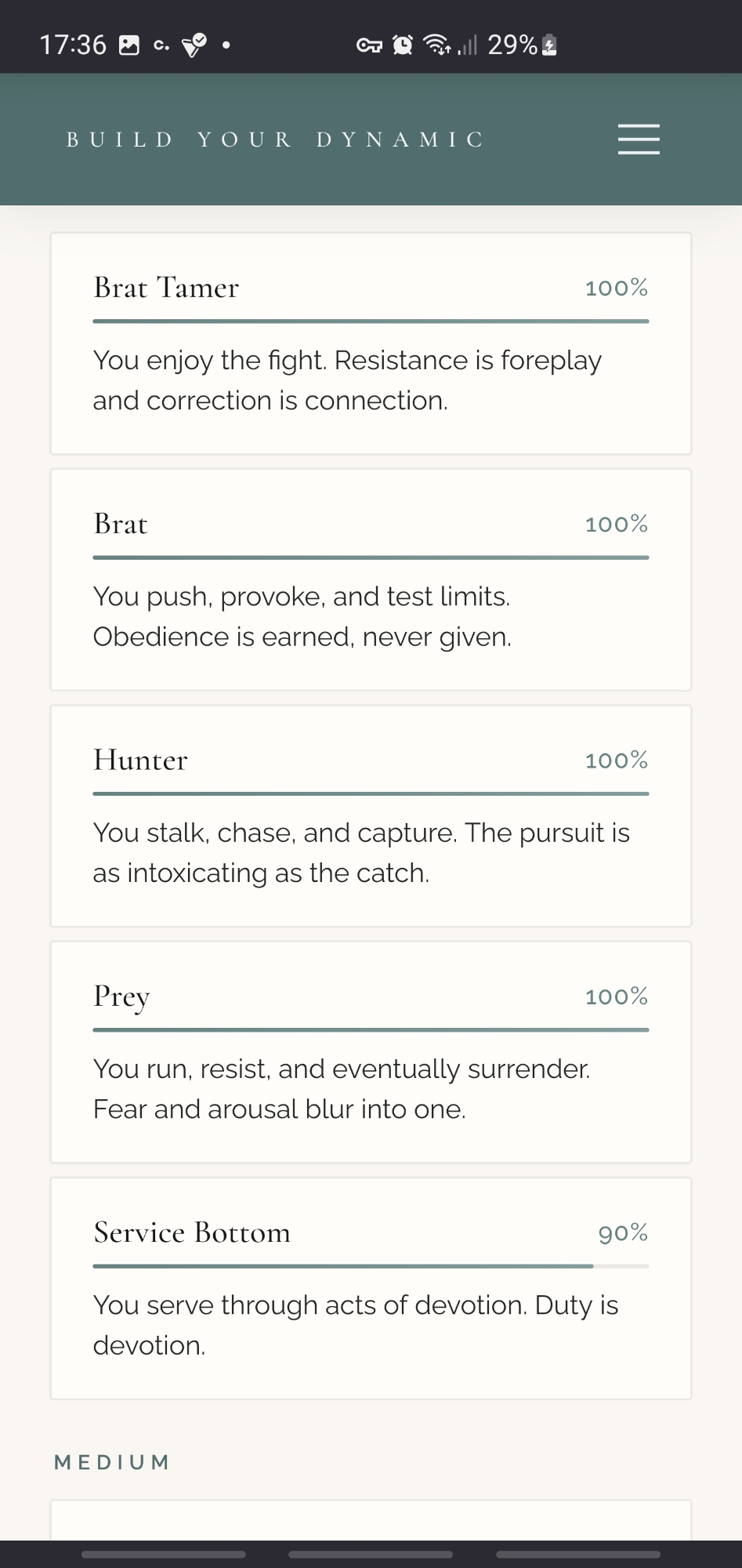Tap the VPN key status icon

coord(369,45)
